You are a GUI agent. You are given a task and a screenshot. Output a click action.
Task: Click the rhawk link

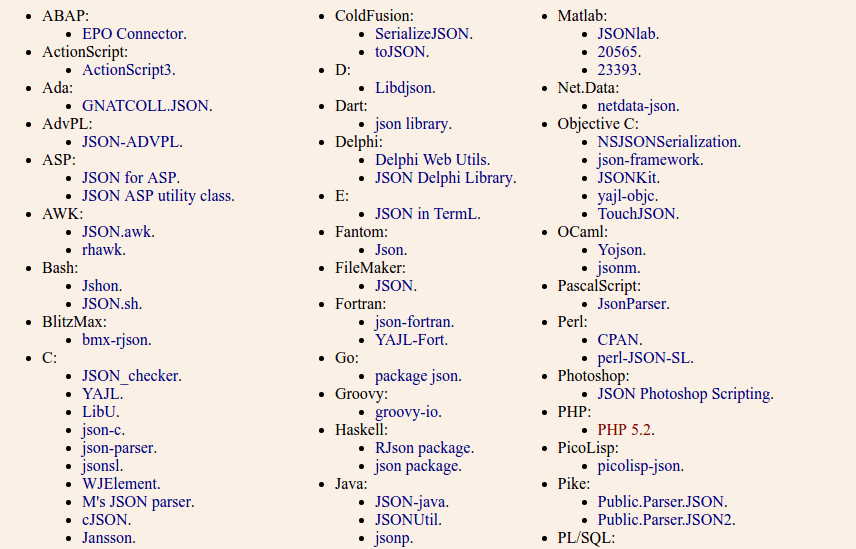point(102,250)
